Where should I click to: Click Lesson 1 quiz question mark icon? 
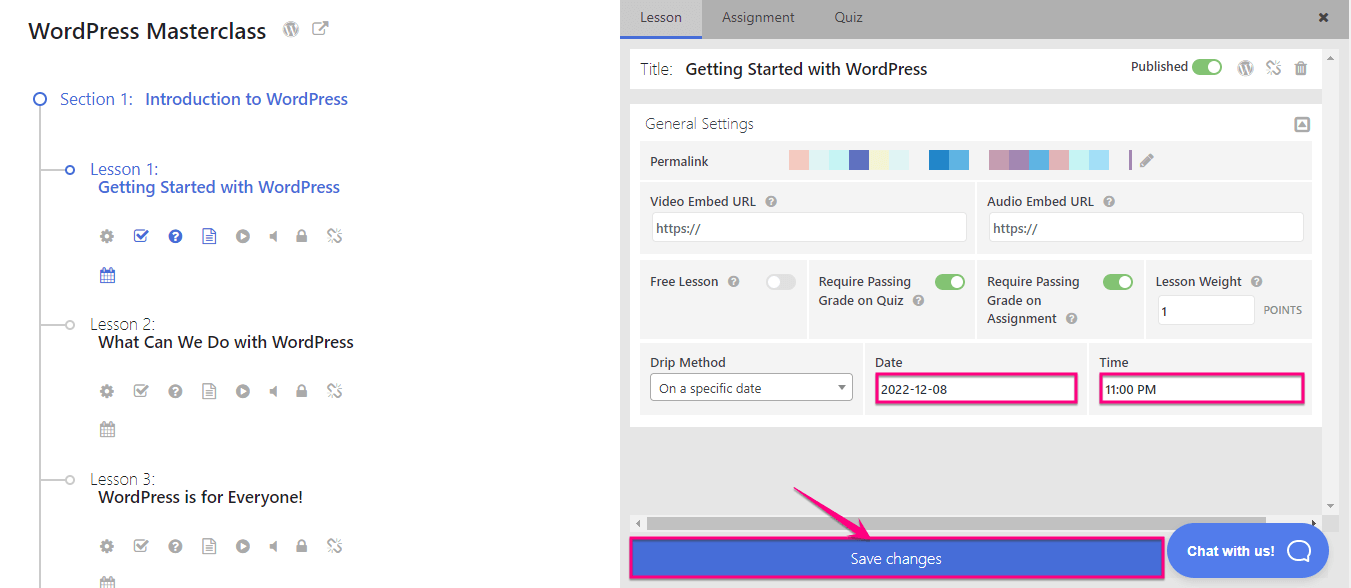tap(175, 237)
